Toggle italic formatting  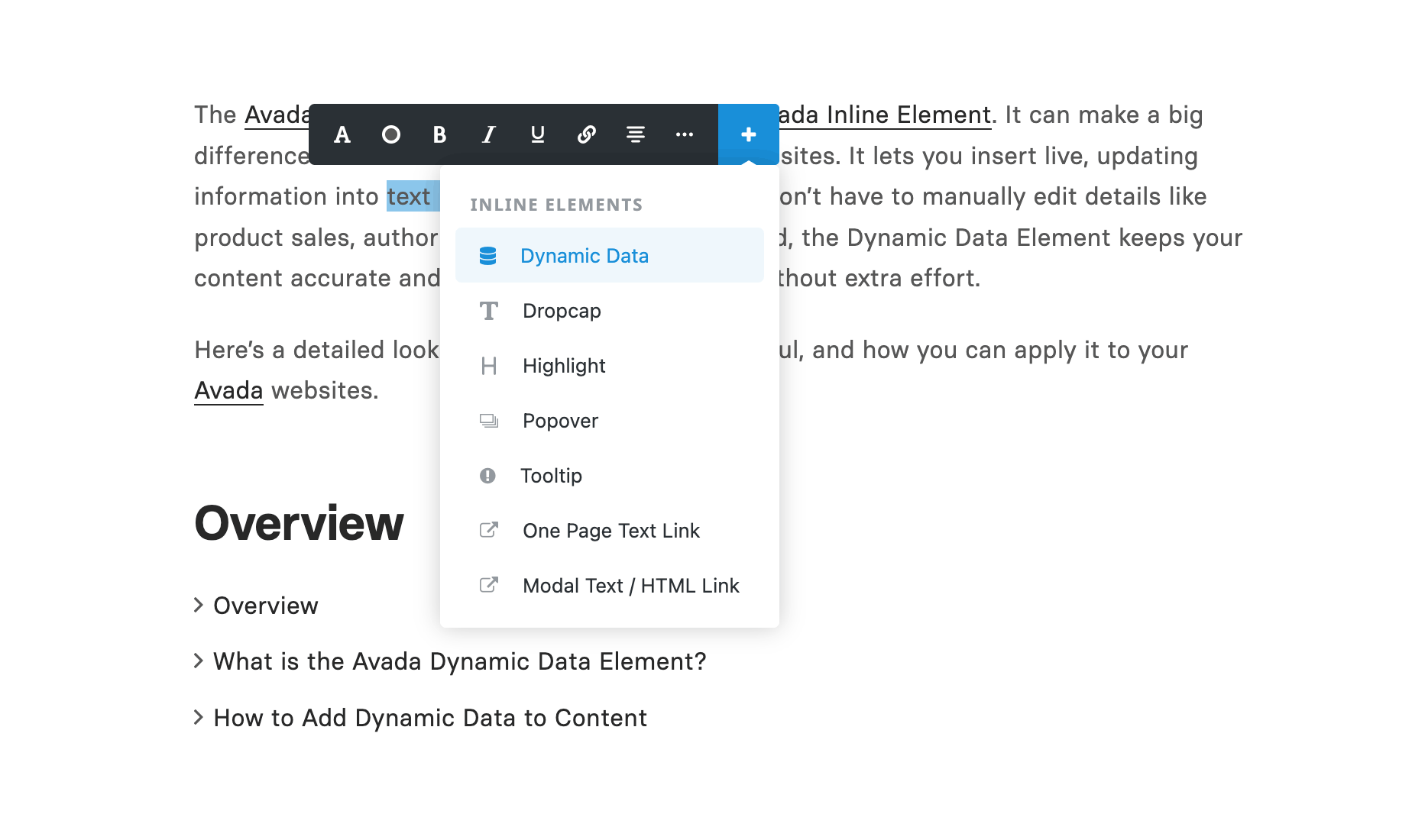click(x=488, y=135)
